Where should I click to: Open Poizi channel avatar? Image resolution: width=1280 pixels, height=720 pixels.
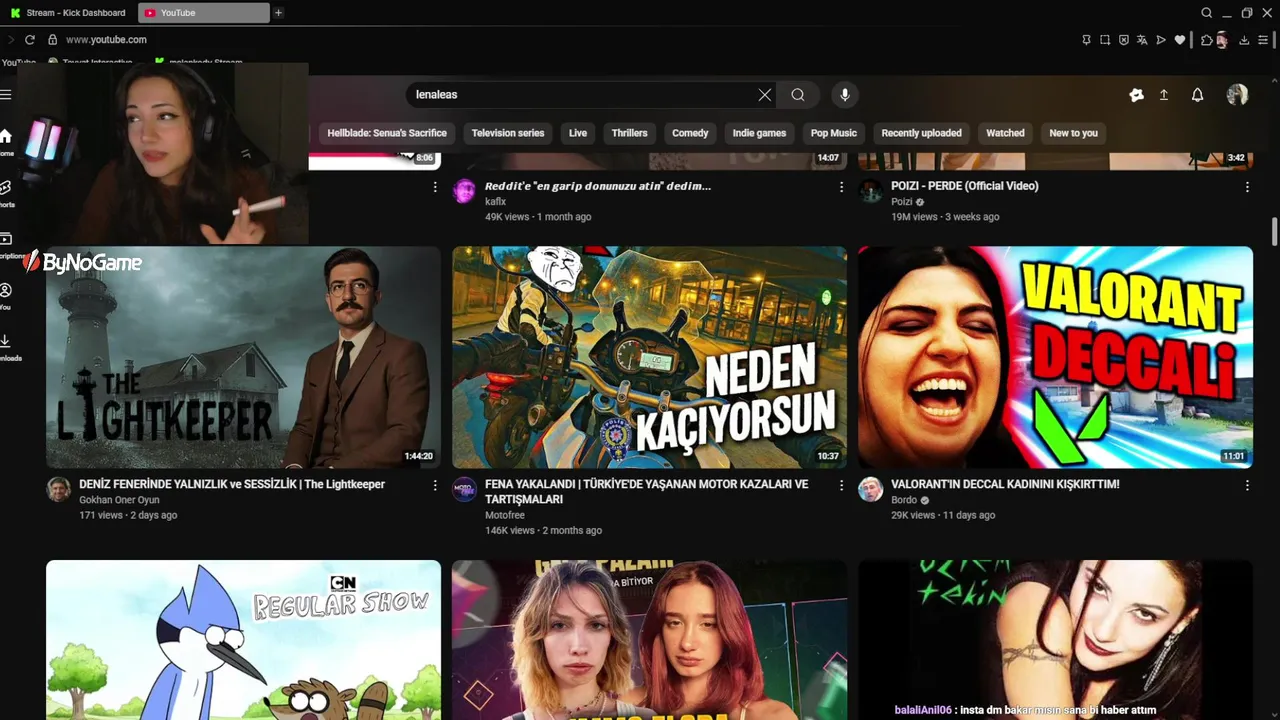click(x=870, y=190)
